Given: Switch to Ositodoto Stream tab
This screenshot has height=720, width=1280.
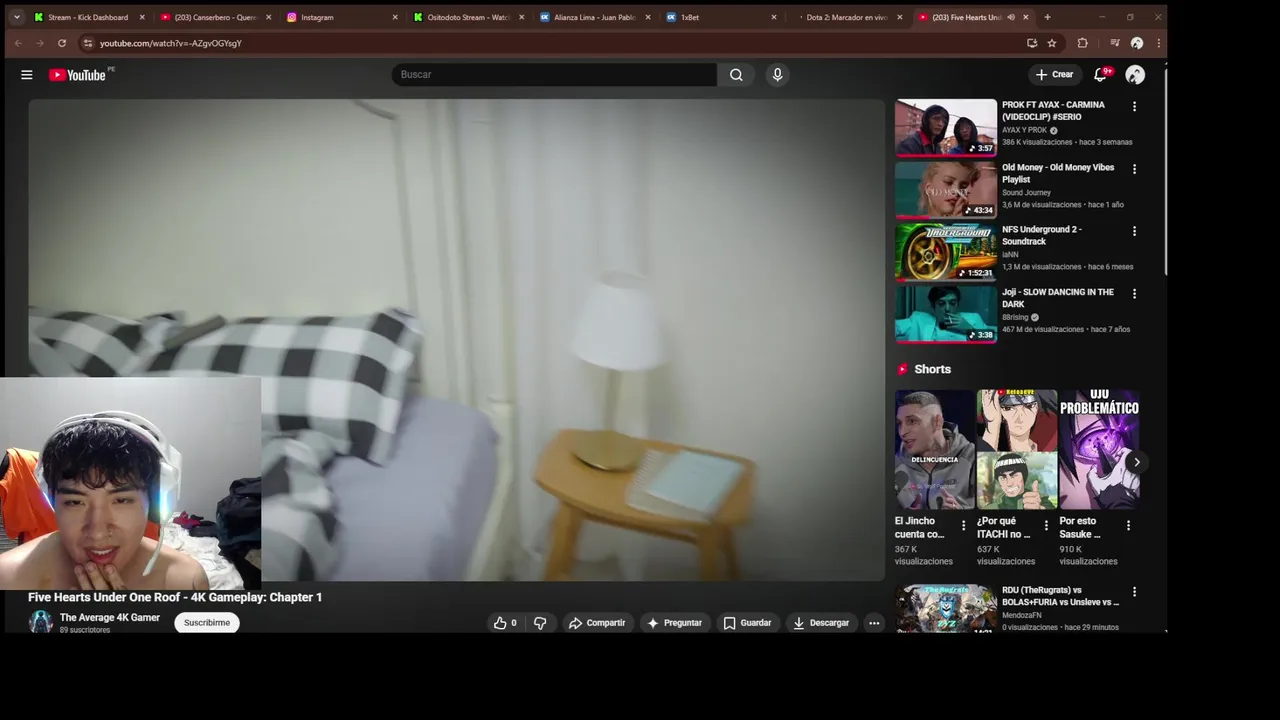Looking at the screenshot, I should [x=467, y=17].
